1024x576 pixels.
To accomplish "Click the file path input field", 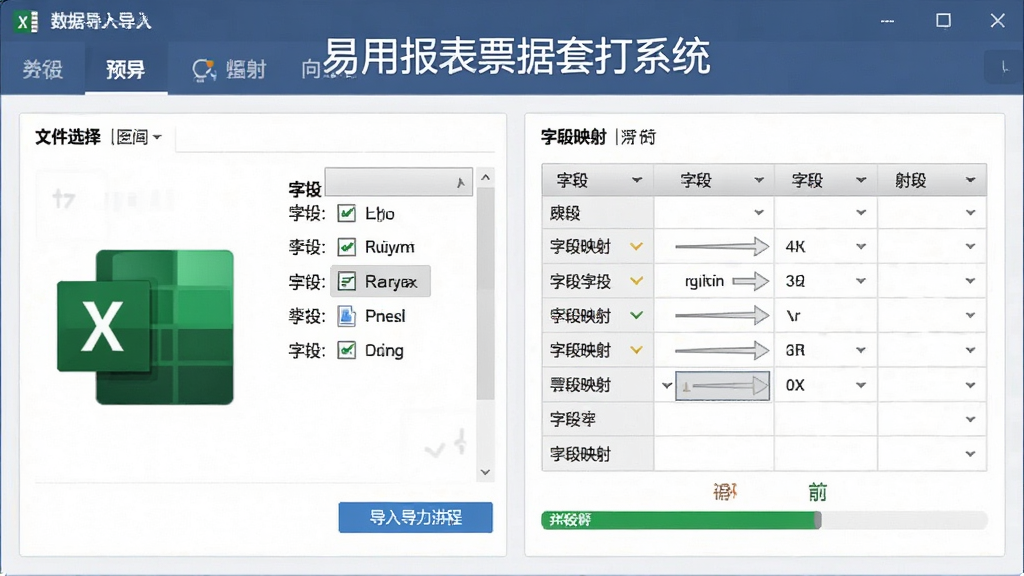I will click(x=335, y=138).
